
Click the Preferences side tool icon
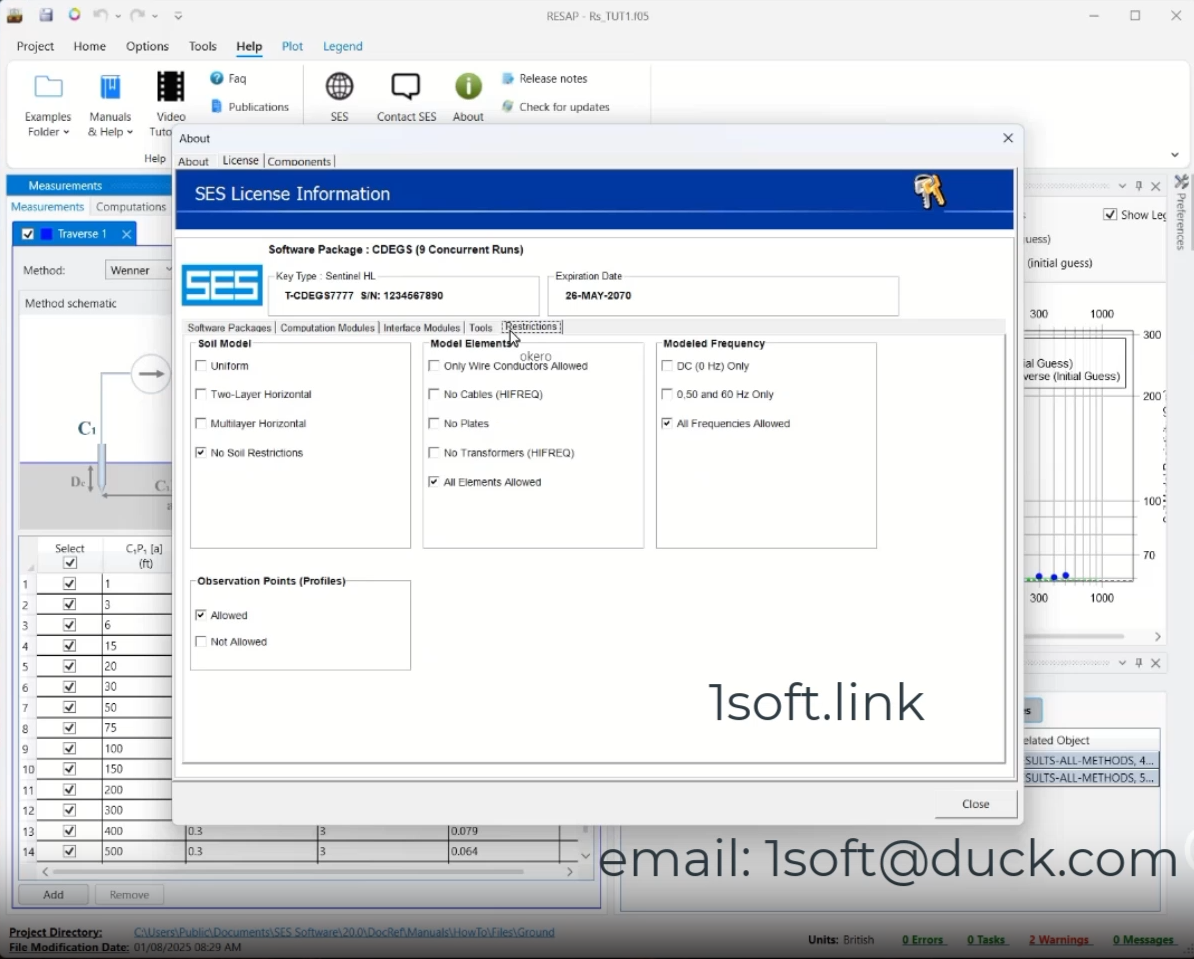[x=1181, y=182]
